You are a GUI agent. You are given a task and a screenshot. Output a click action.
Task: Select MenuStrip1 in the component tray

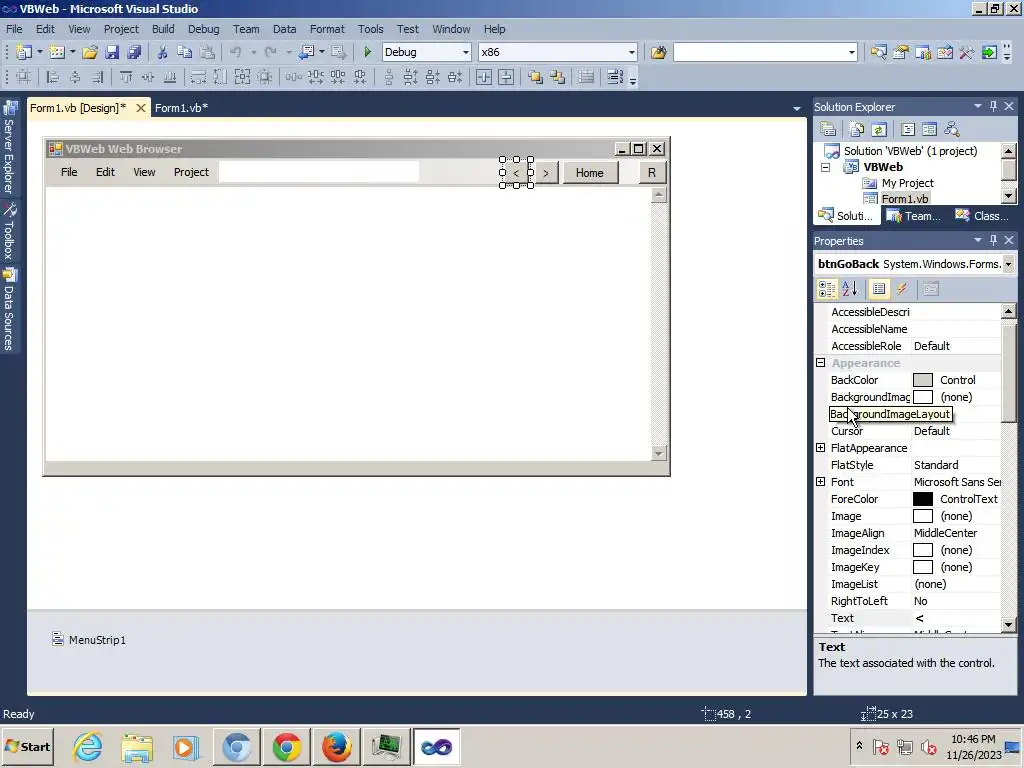89,639
